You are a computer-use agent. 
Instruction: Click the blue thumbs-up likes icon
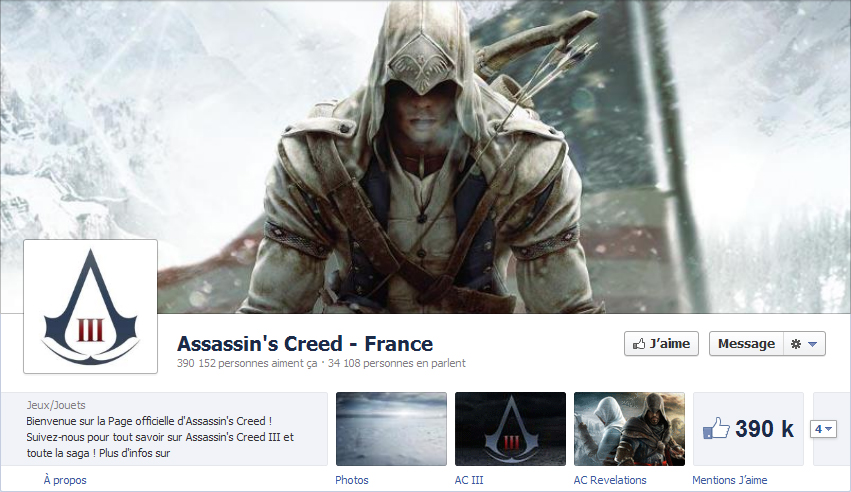click(x=716, y=429)
